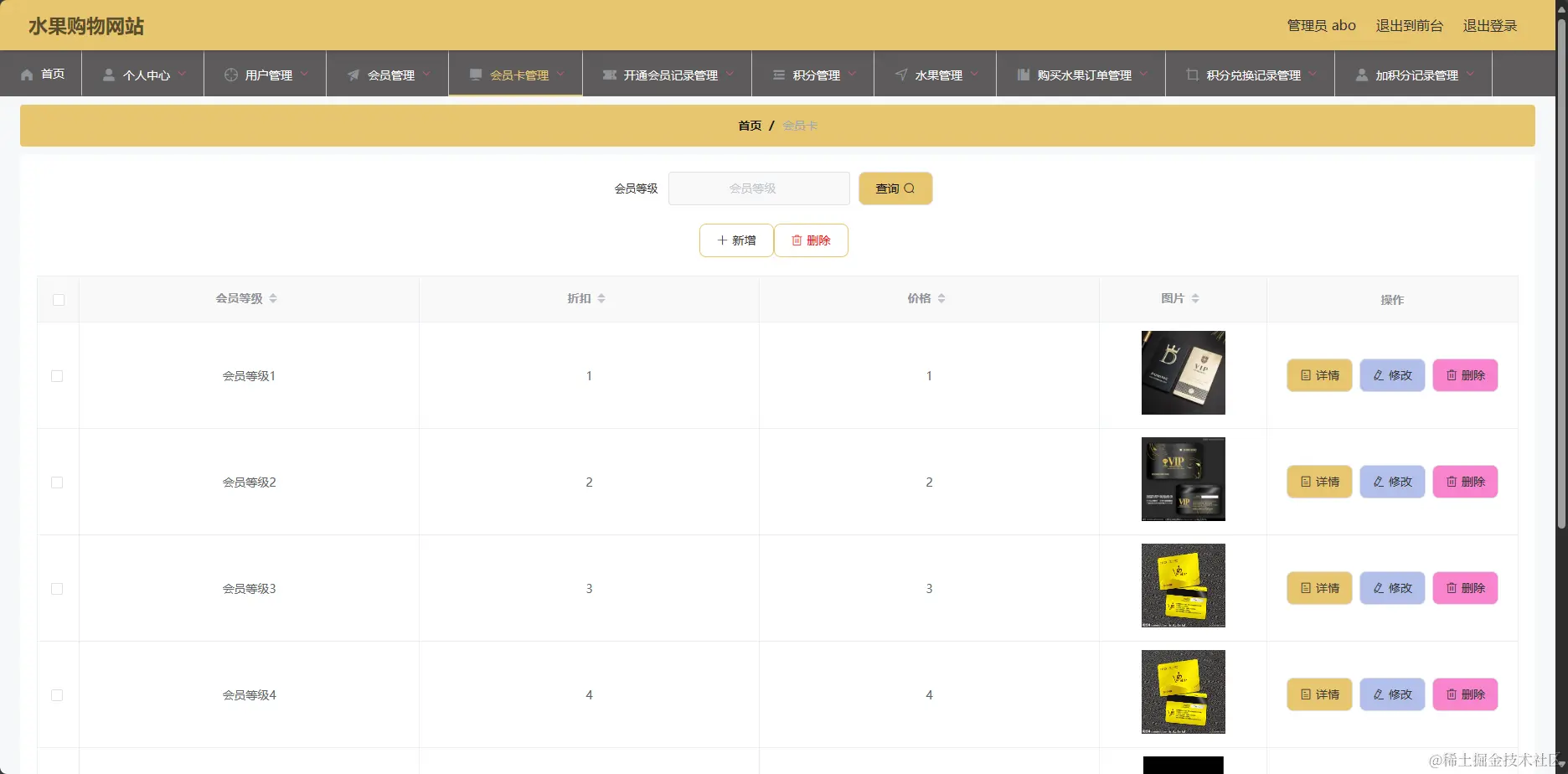Click the circular icon beside 用户管理
Image resolution: width=1568 pixels, height=774 pixels.
point(231,75)
